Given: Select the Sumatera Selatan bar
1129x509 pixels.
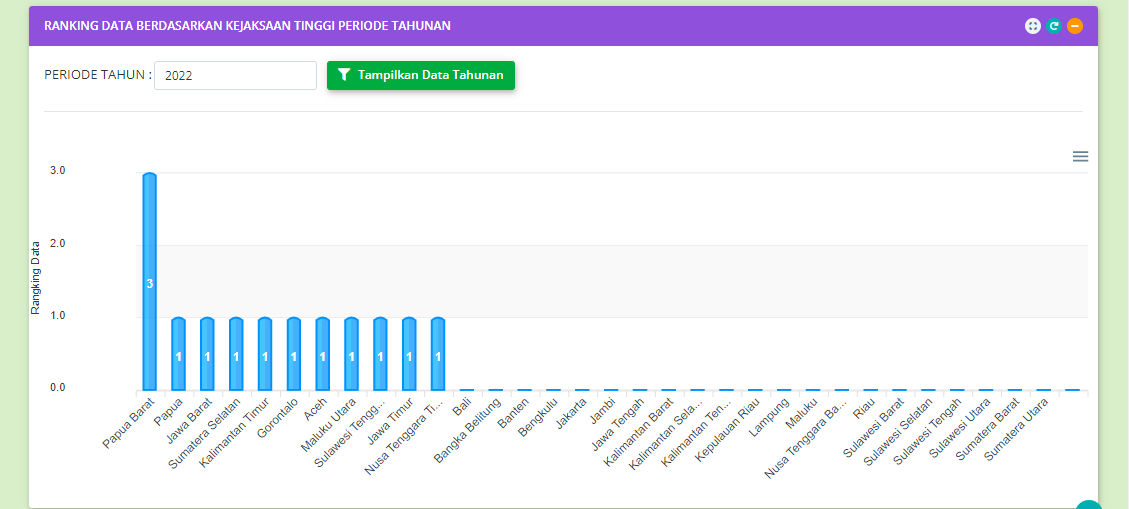Looking at the screenshot, I should (236, 354).
